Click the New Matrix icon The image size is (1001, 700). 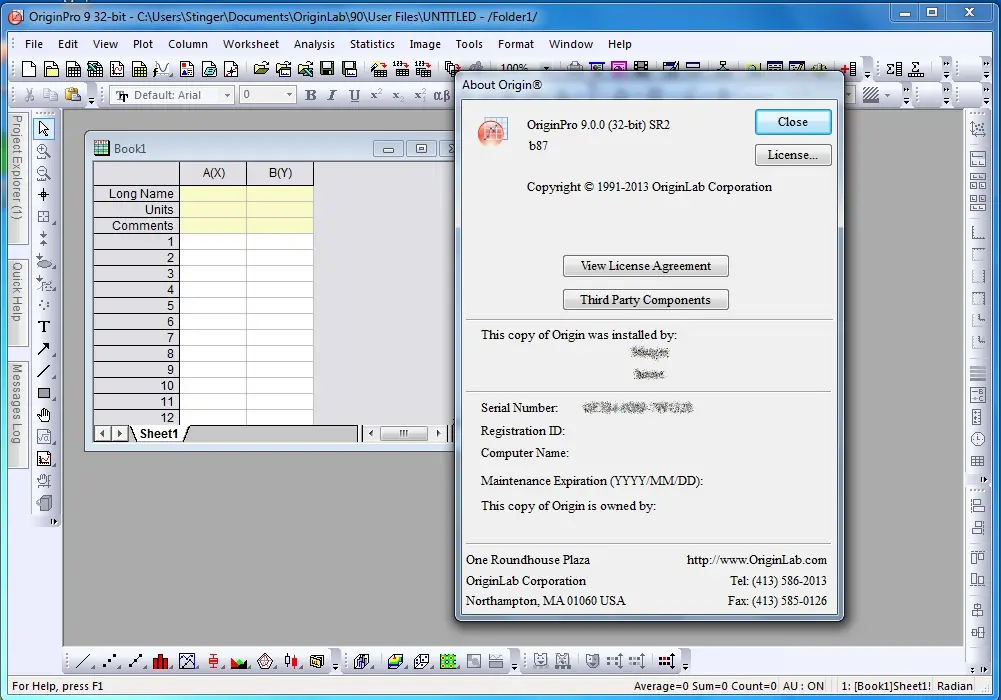pos(139,69)
